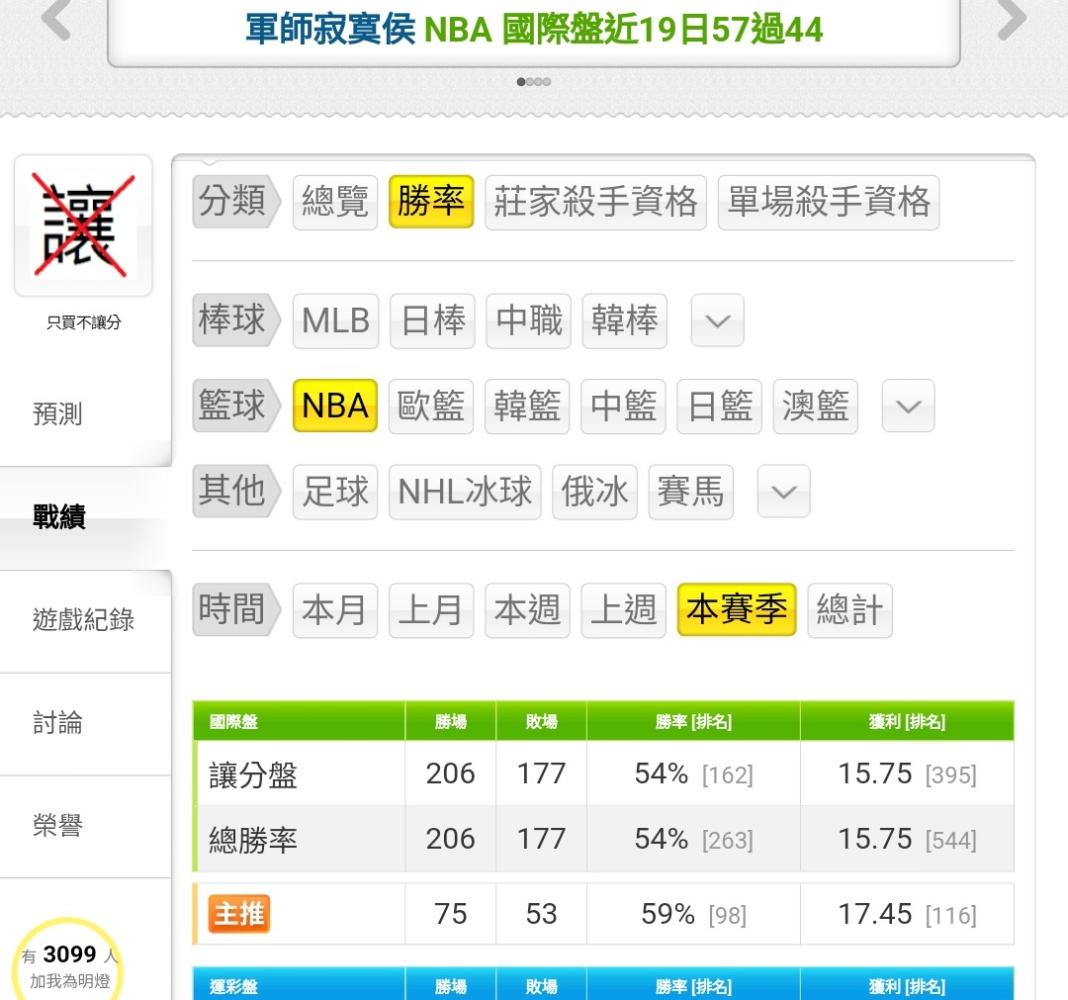Click the 總勝率 row label
1068x1000 pixels.
click(253, 840)
